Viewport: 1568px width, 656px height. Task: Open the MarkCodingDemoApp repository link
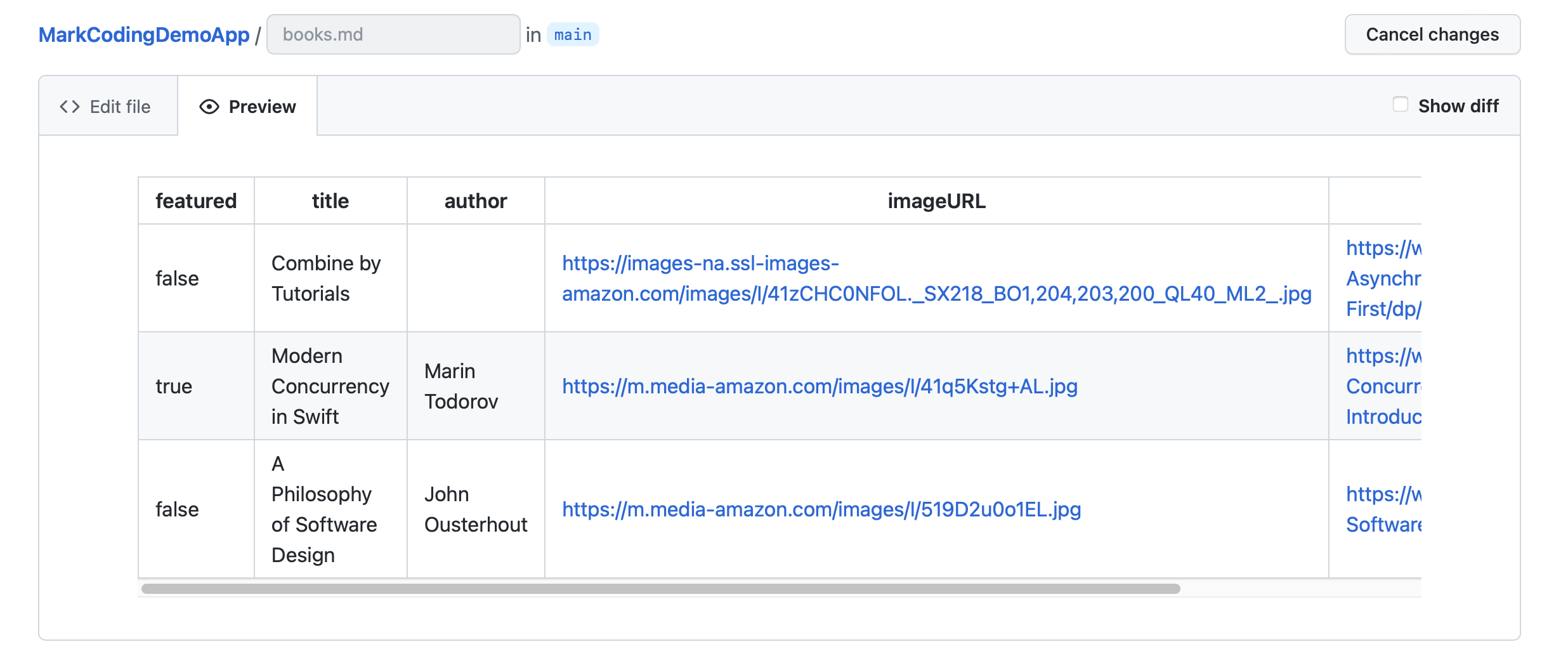point(144,34)
